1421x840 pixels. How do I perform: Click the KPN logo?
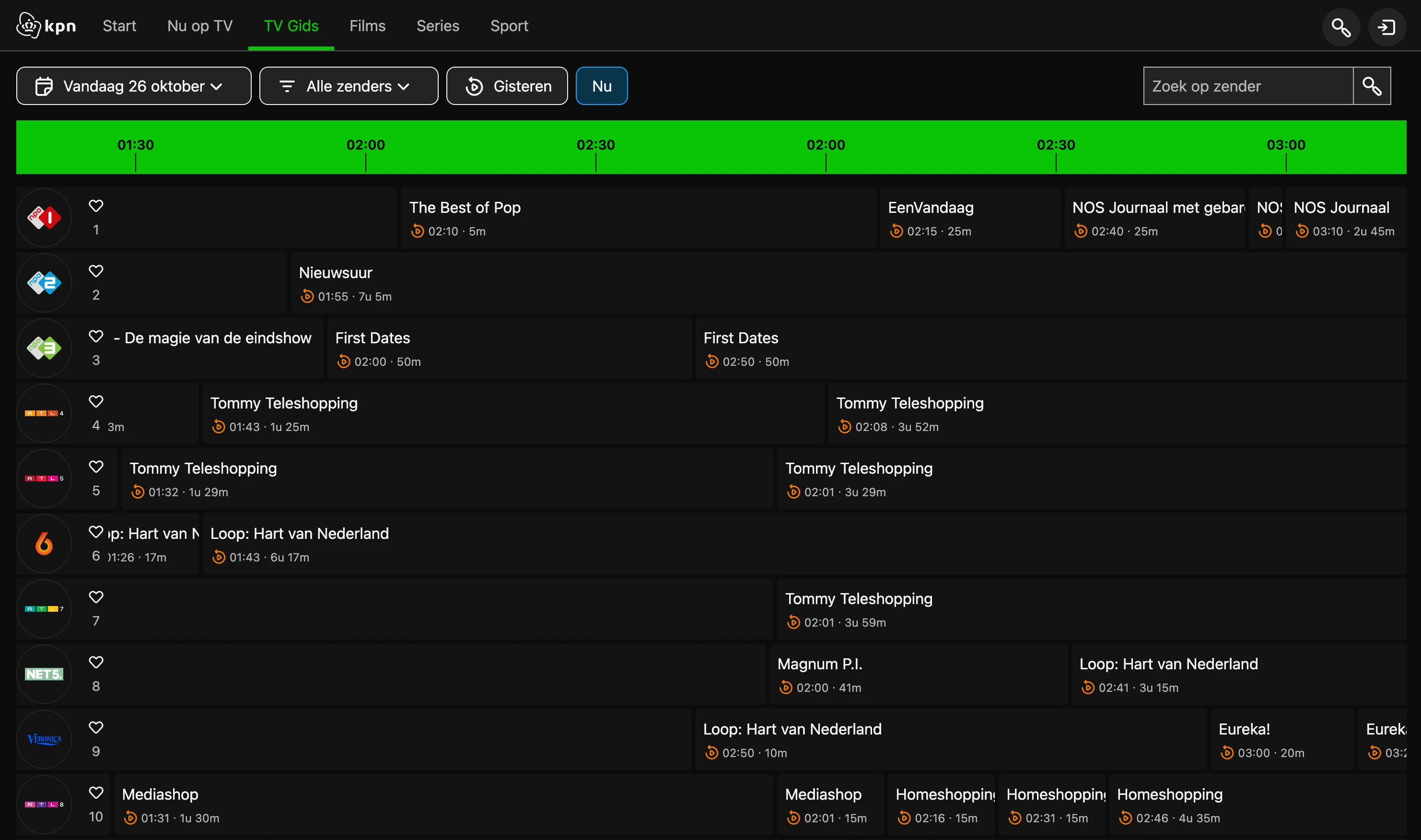(47, 25)
